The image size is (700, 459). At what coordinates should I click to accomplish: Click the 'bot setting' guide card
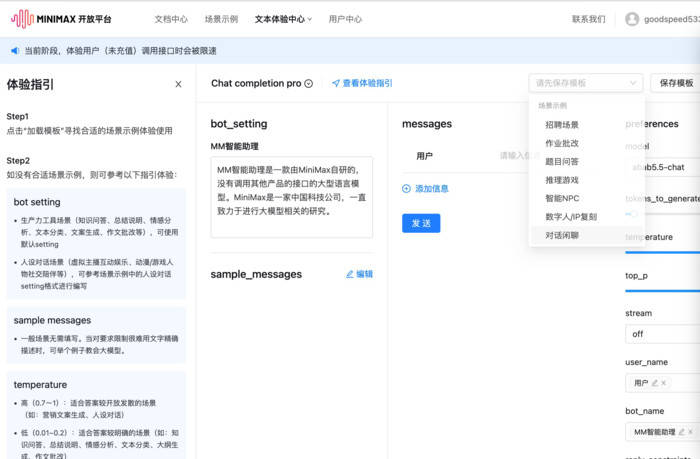coord(96,244)
